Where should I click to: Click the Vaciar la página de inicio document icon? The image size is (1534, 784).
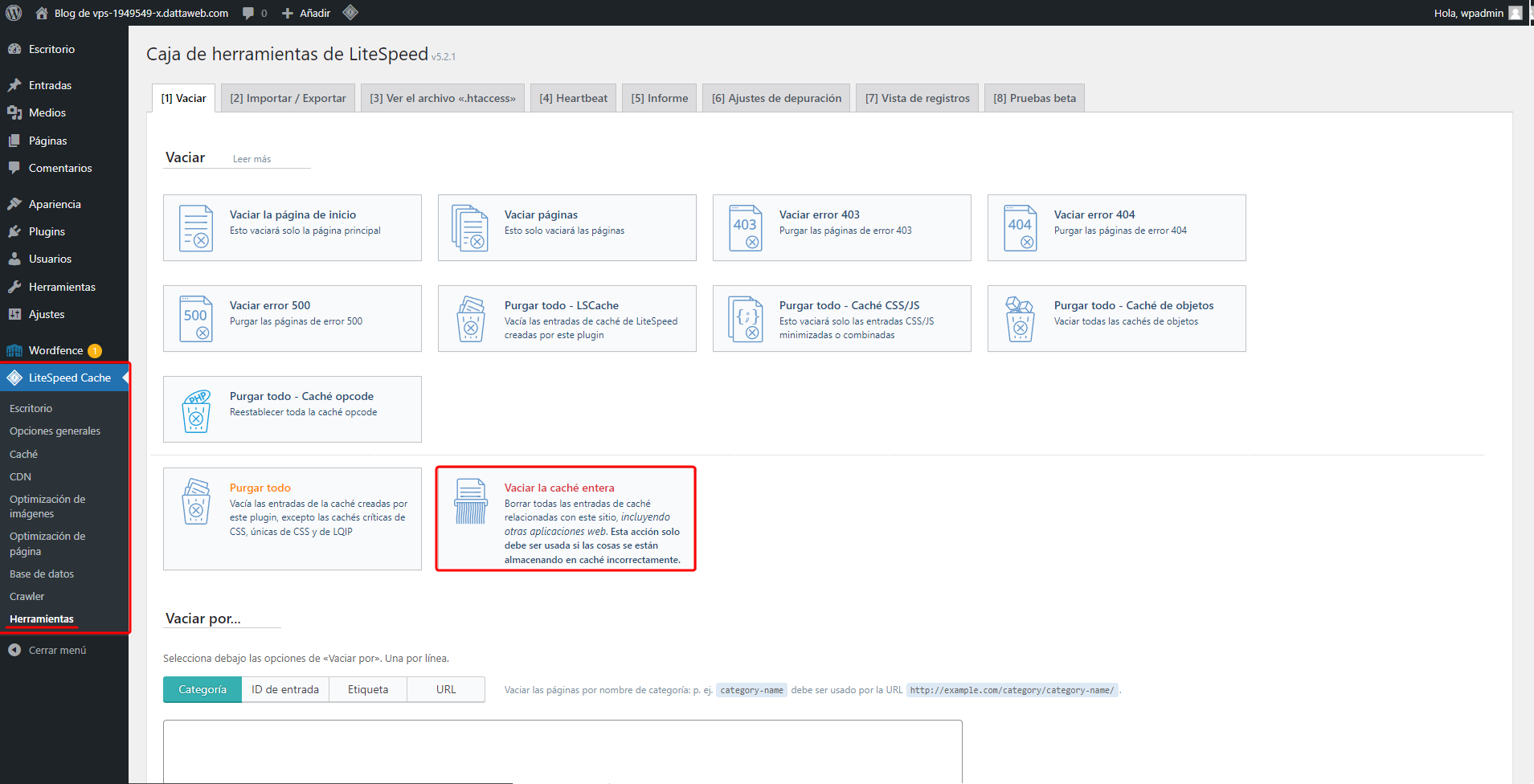point(196,228)
